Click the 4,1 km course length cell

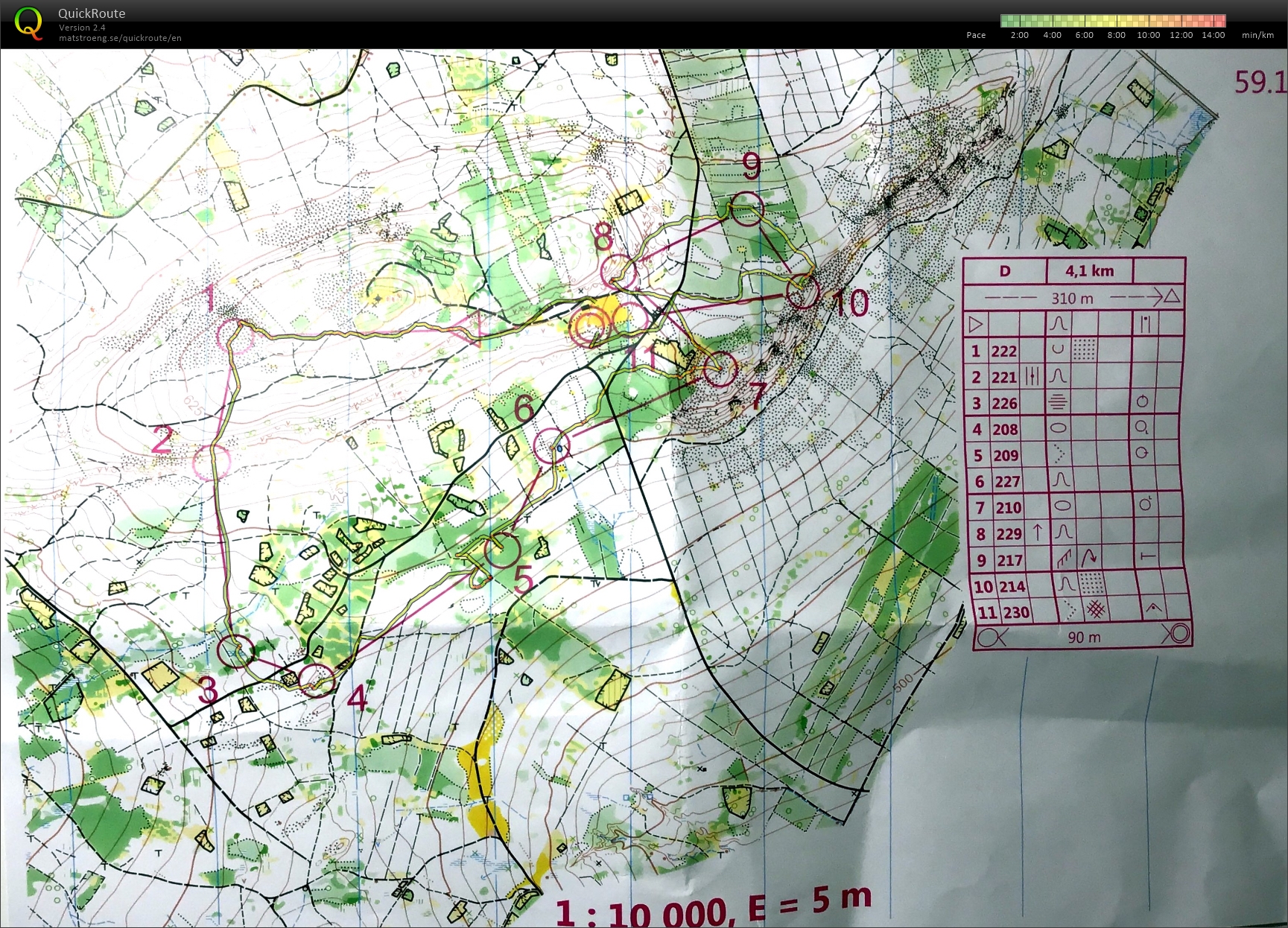(1089, 271)
